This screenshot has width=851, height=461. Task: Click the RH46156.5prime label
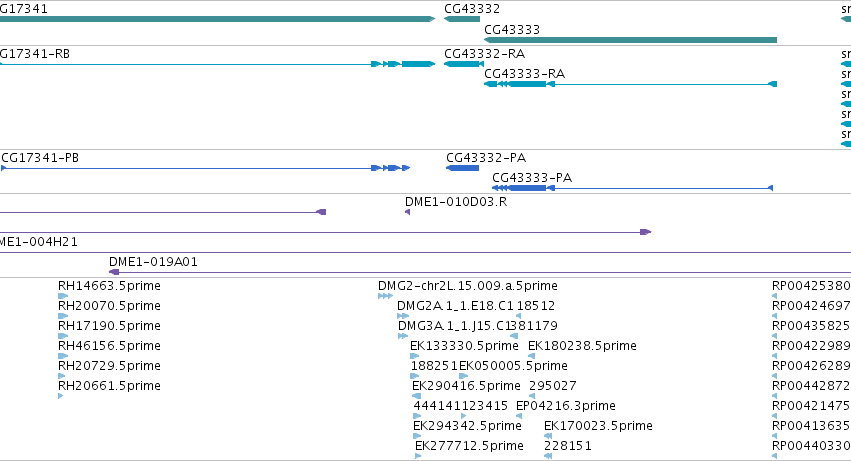pos(109,346)
